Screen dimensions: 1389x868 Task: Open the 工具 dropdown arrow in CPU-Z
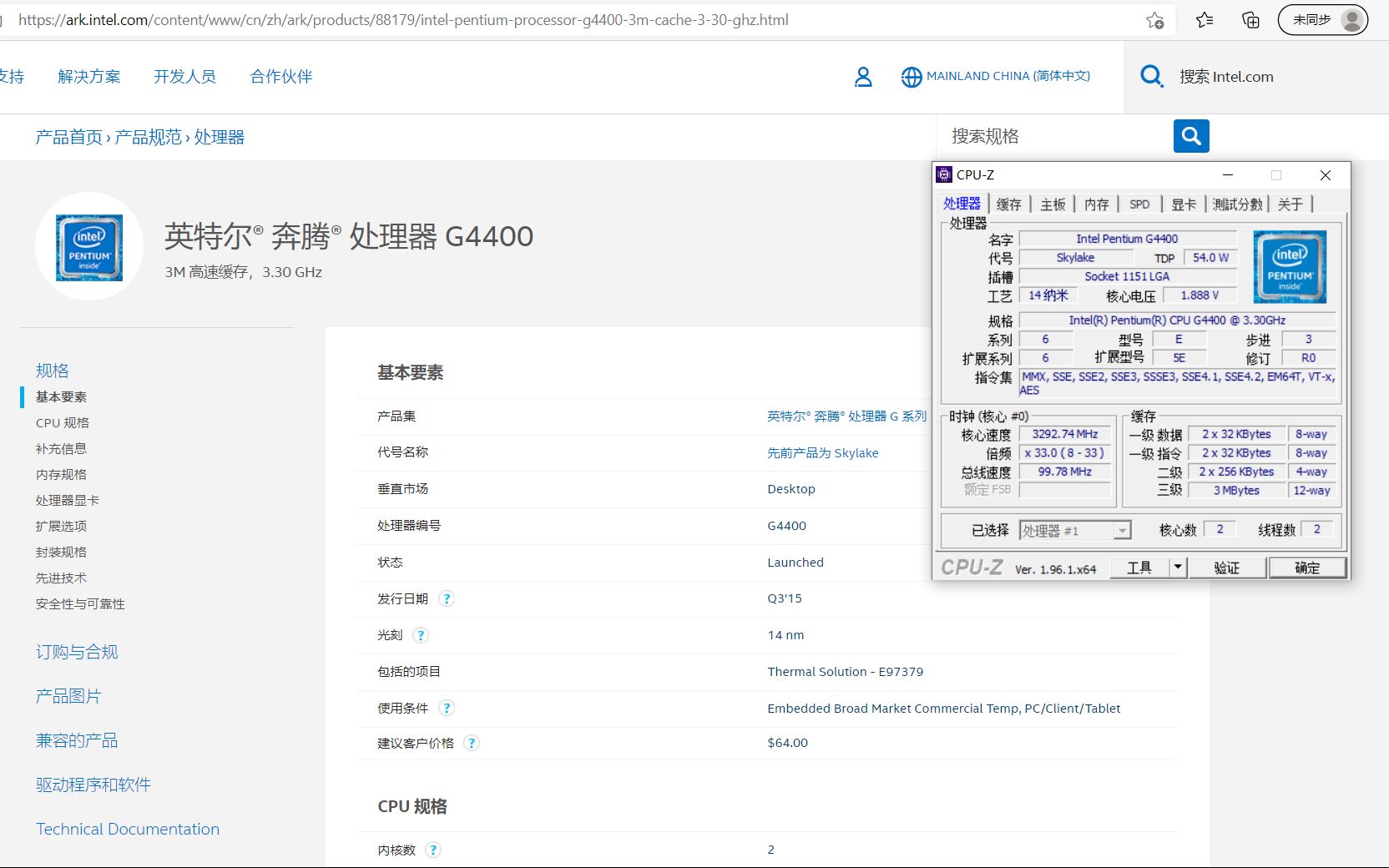pos(1177,567)
